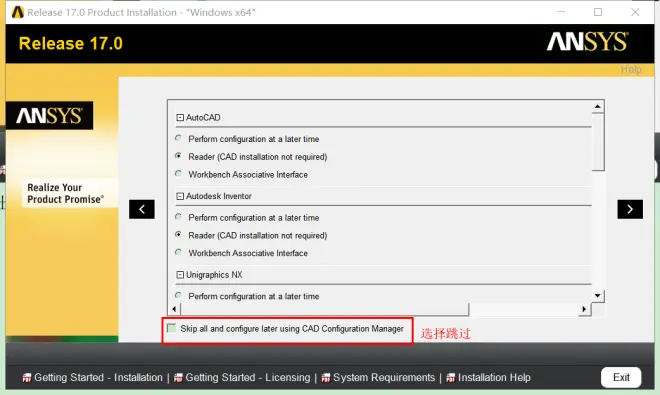Advance with the next step arrow
This screenshot has width=660, height=395.
(630, 209)
